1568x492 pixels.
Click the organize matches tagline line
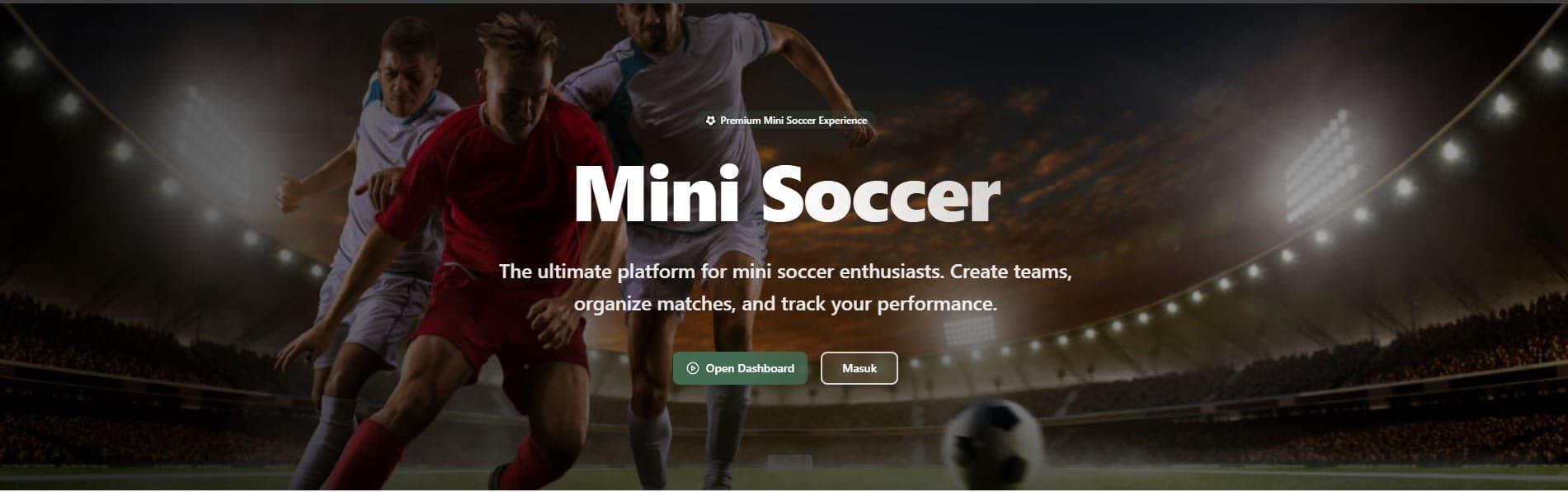point(785,304)
